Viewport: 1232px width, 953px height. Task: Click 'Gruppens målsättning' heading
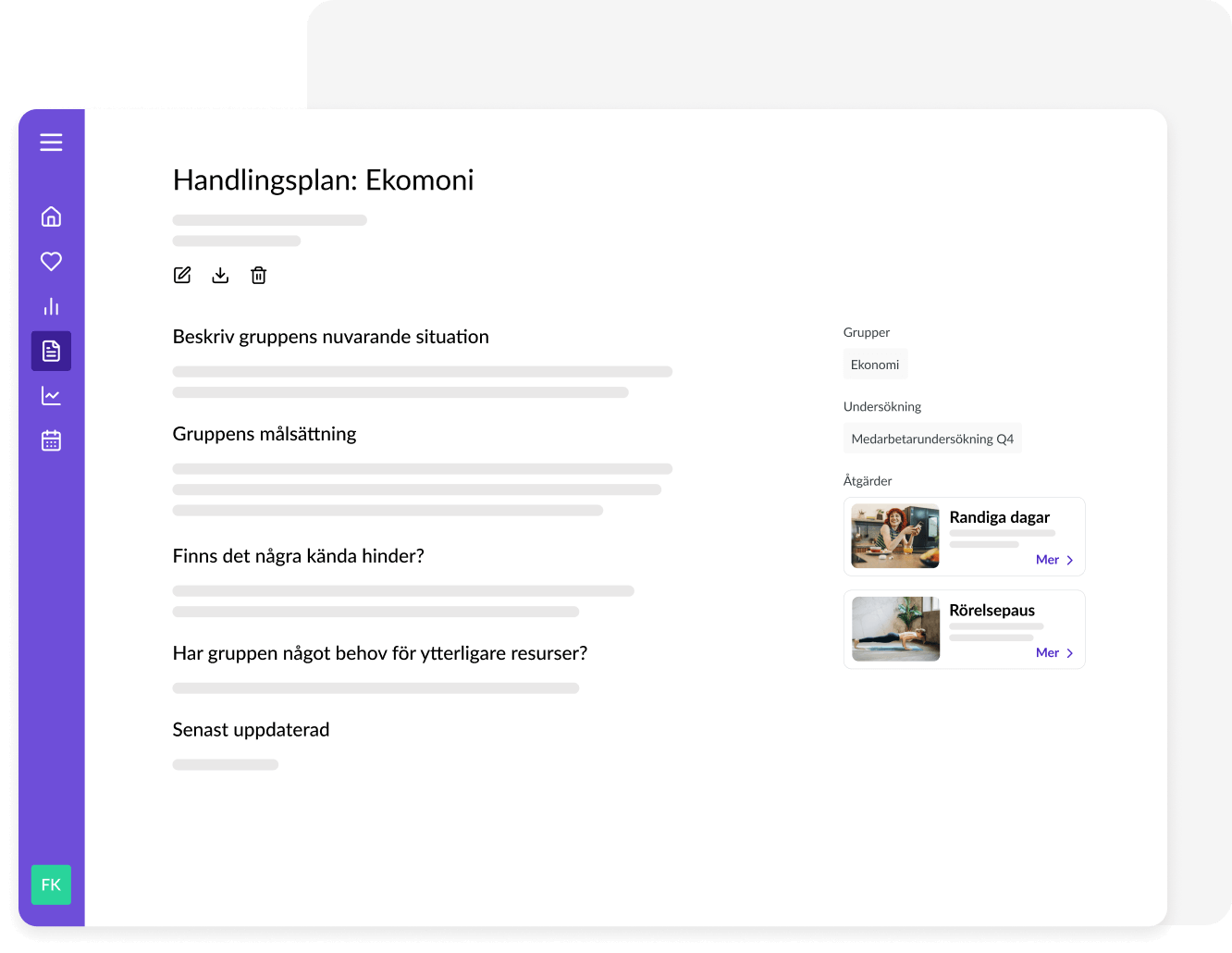click(x=265, y=434)
